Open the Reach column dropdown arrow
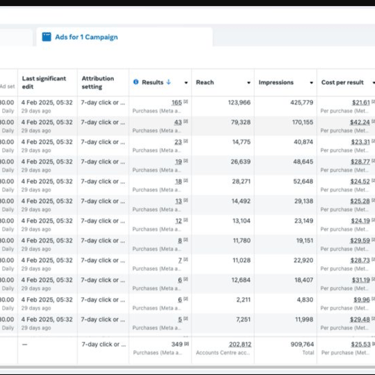The height and width of the screenshot is (375, 375). coord(249,83)
